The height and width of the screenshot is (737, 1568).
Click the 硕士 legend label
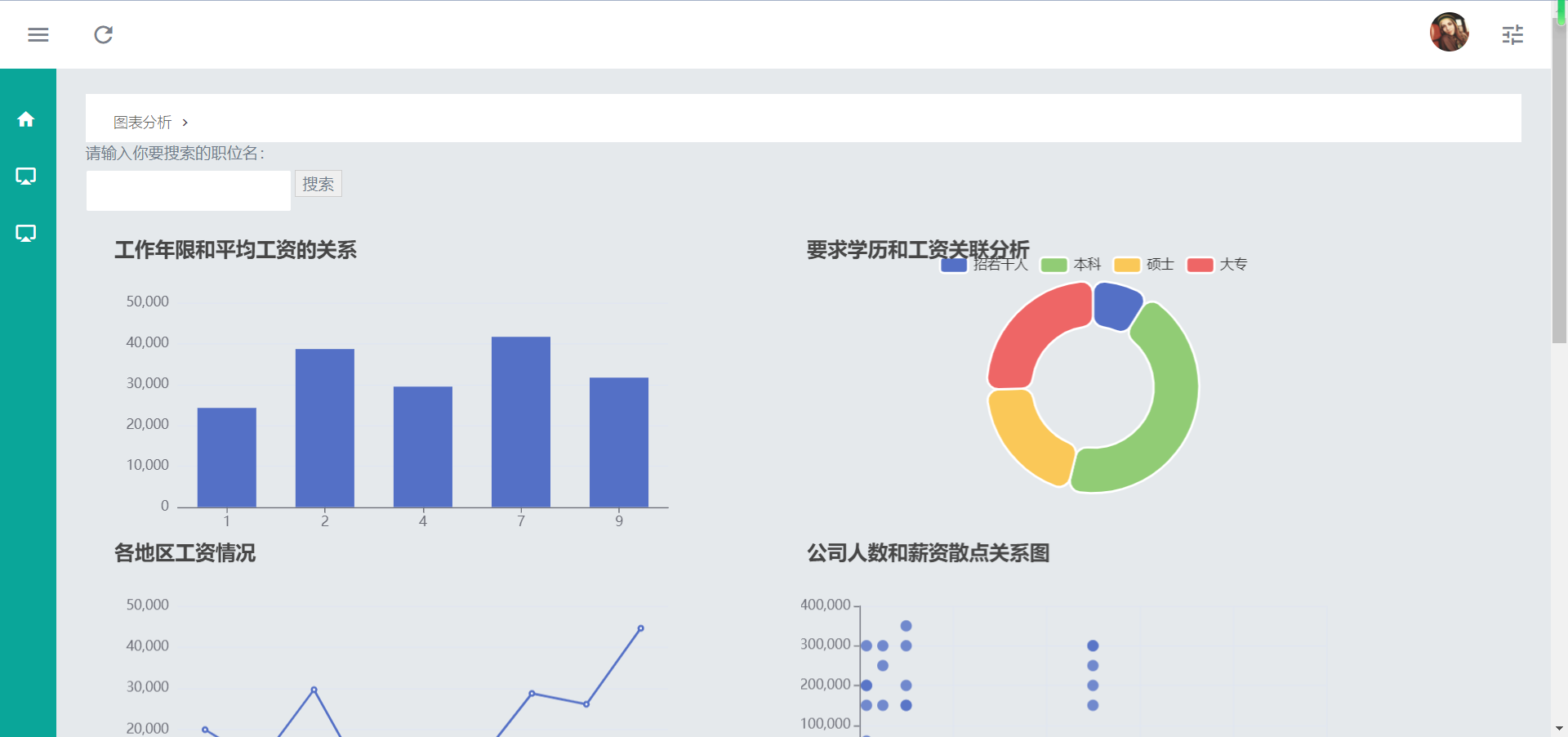(x=1160, y=265)
